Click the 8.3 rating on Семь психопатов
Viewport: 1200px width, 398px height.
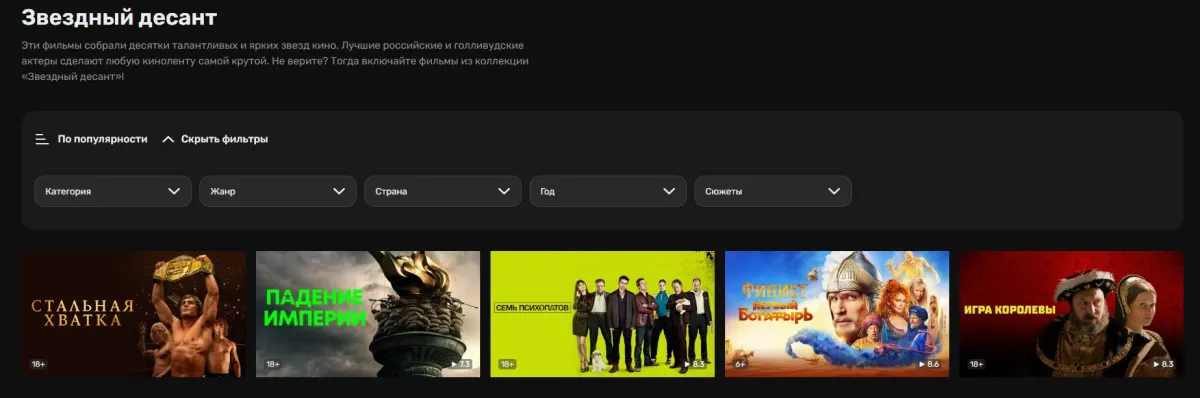(x=694, y=364)
